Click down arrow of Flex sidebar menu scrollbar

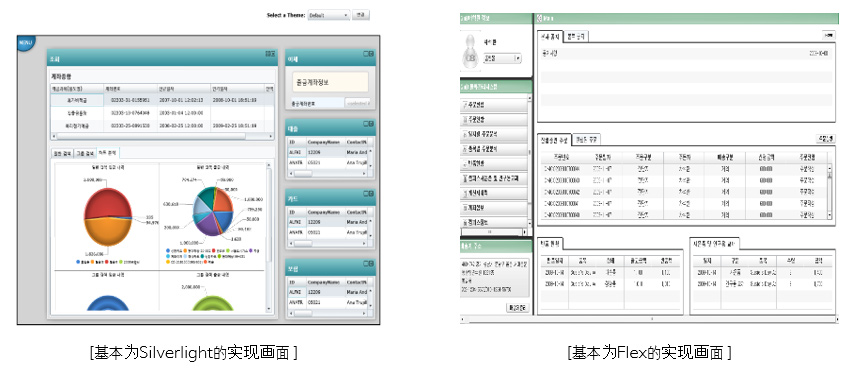(530, 224)
